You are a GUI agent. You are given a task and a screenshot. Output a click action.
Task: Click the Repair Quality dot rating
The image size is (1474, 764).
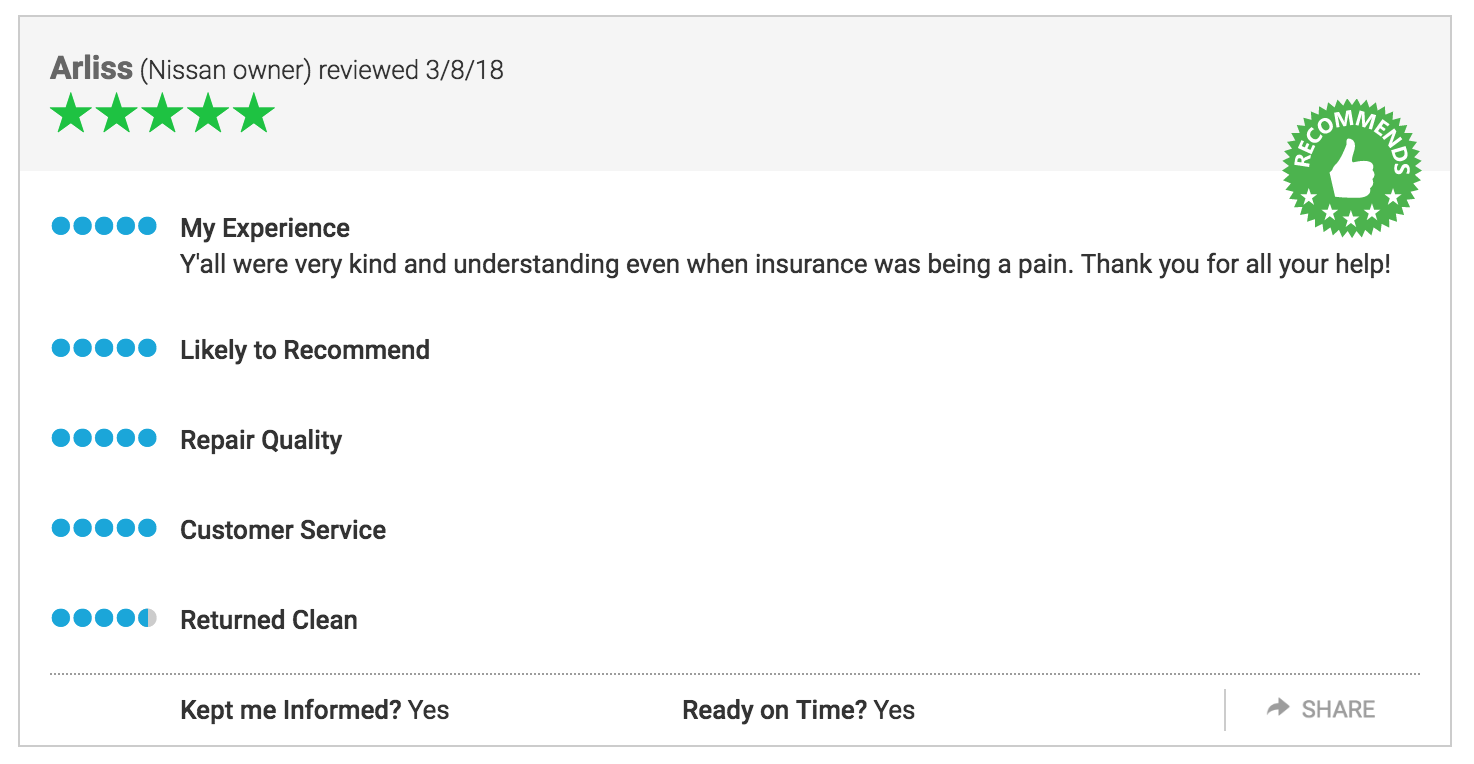click(x=104, y=438)
